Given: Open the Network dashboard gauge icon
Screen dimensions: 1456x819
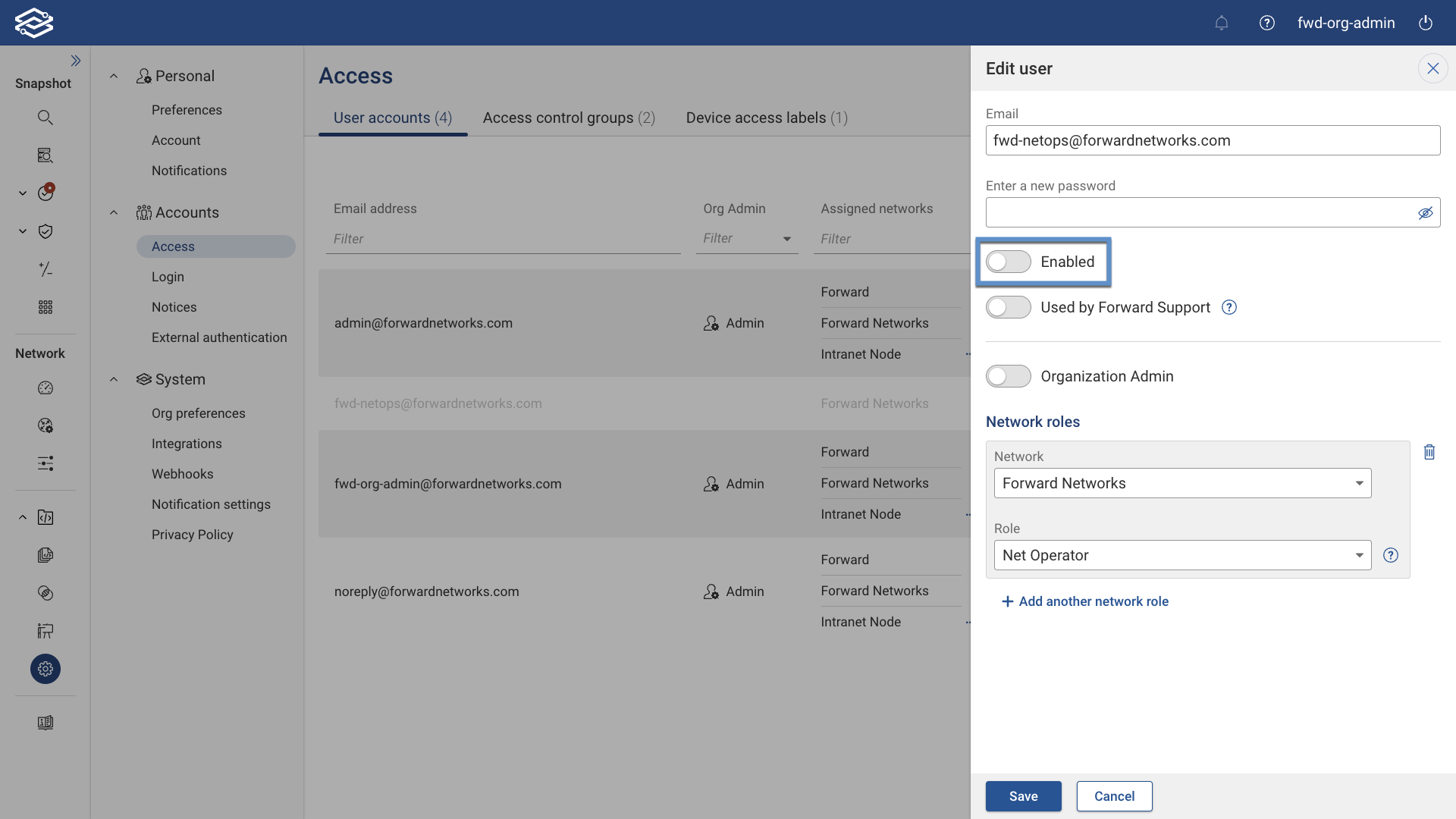Looking at the screenshot, I should [x=45, y=388].
